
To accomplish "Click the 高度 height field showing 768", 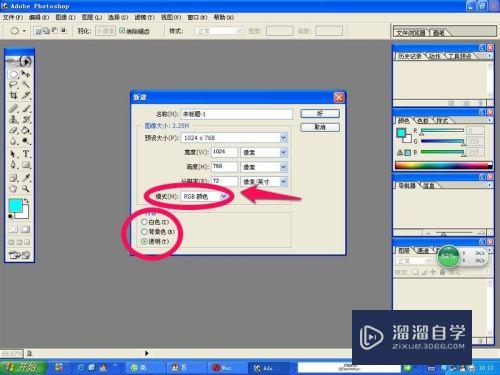I will click(224, 167).
